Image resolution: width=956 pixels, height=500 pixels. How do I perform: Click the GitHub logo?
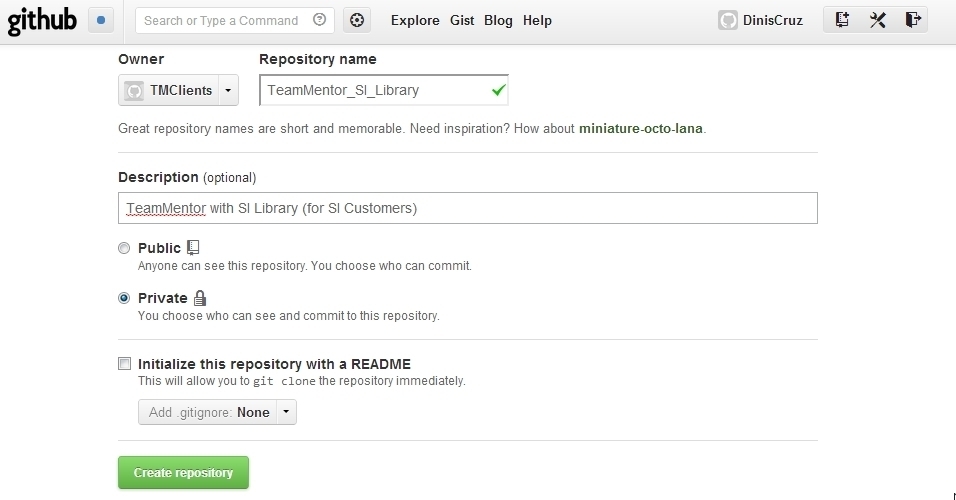click(42, 20)
